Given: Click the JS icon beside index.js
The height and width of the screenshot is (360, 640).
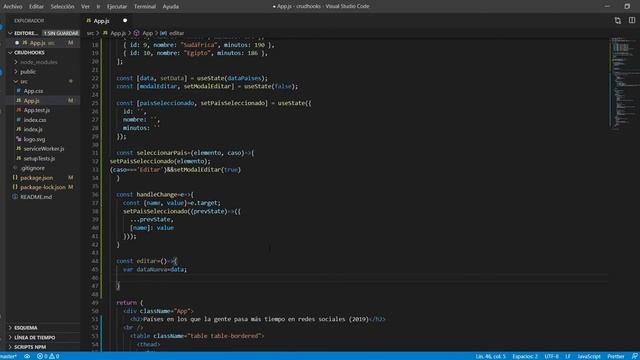Looking at the screenshot, I should [x=18, y=129].
